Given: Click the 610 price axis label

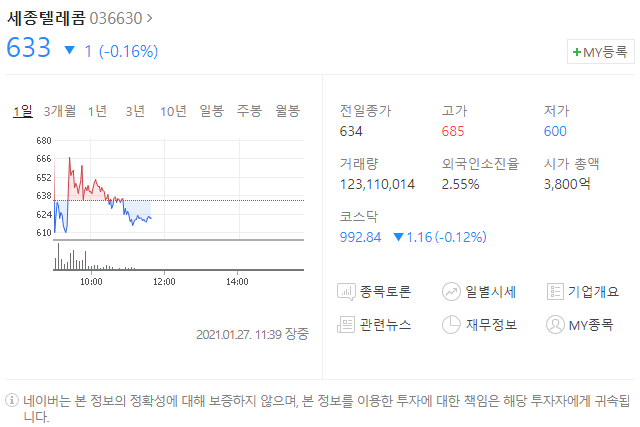Looking at the screenshot, I should coord(44,233).
